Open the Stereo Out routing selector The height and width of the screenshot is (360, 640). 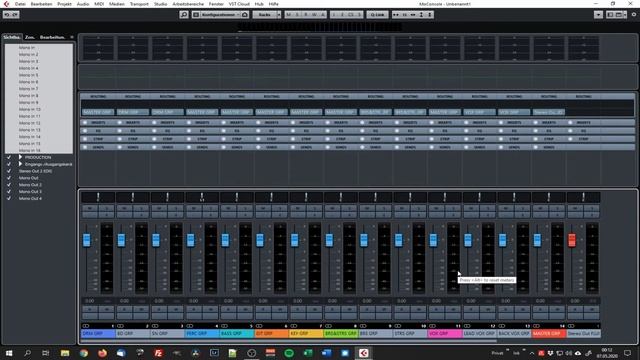(x=549, y=112)
